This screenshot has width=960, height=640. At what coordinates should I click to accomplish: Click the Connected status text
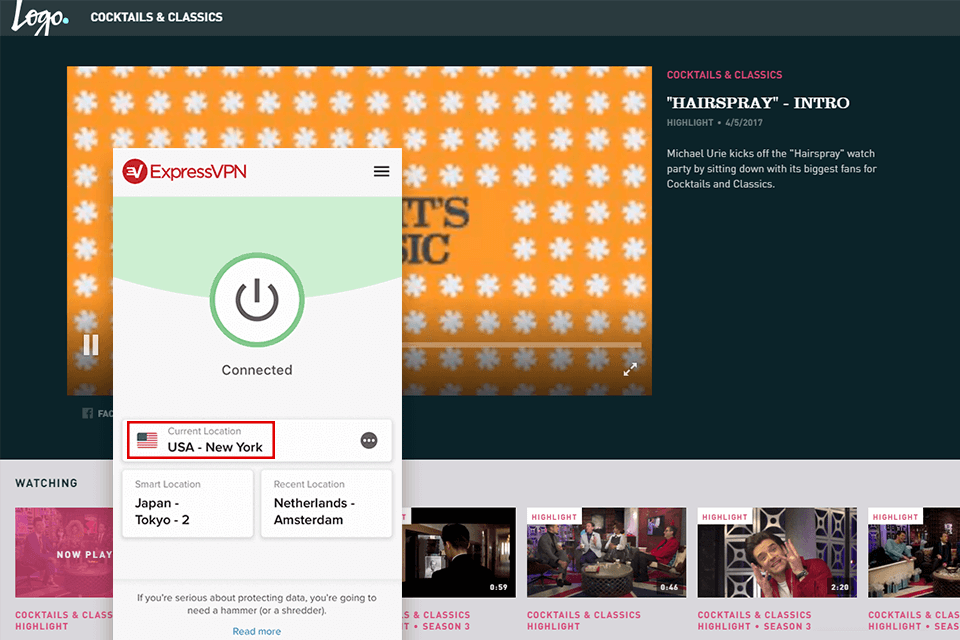point(257,370)
